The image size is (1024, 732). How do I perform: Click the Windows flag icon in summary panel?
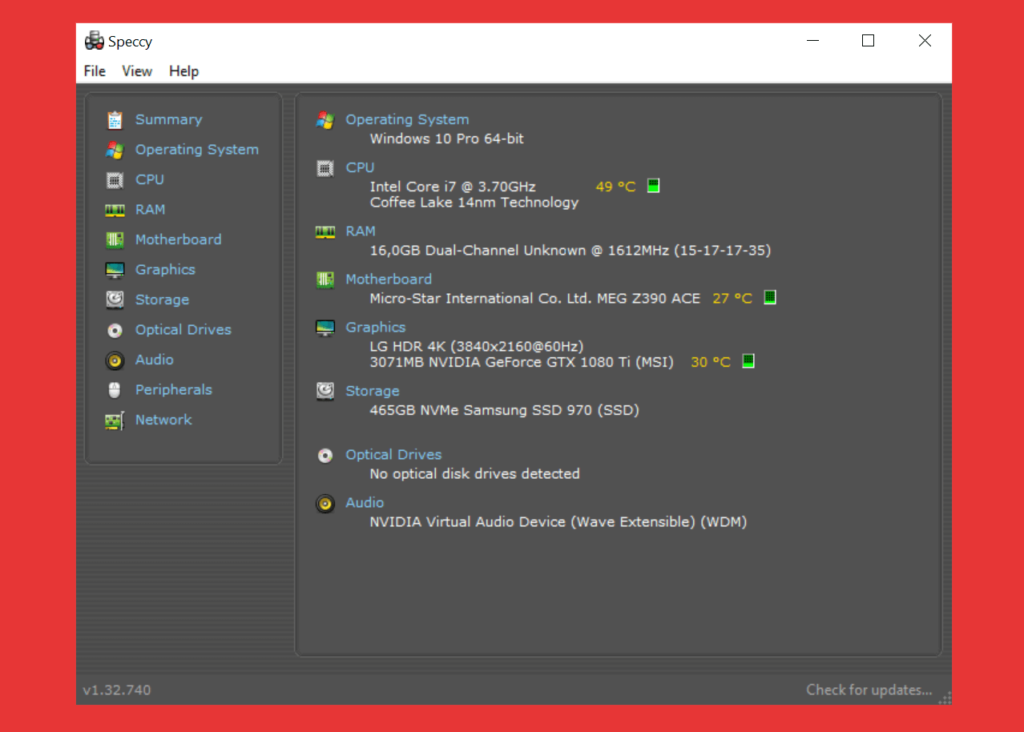pyautogui.click(x=325, y=120)
